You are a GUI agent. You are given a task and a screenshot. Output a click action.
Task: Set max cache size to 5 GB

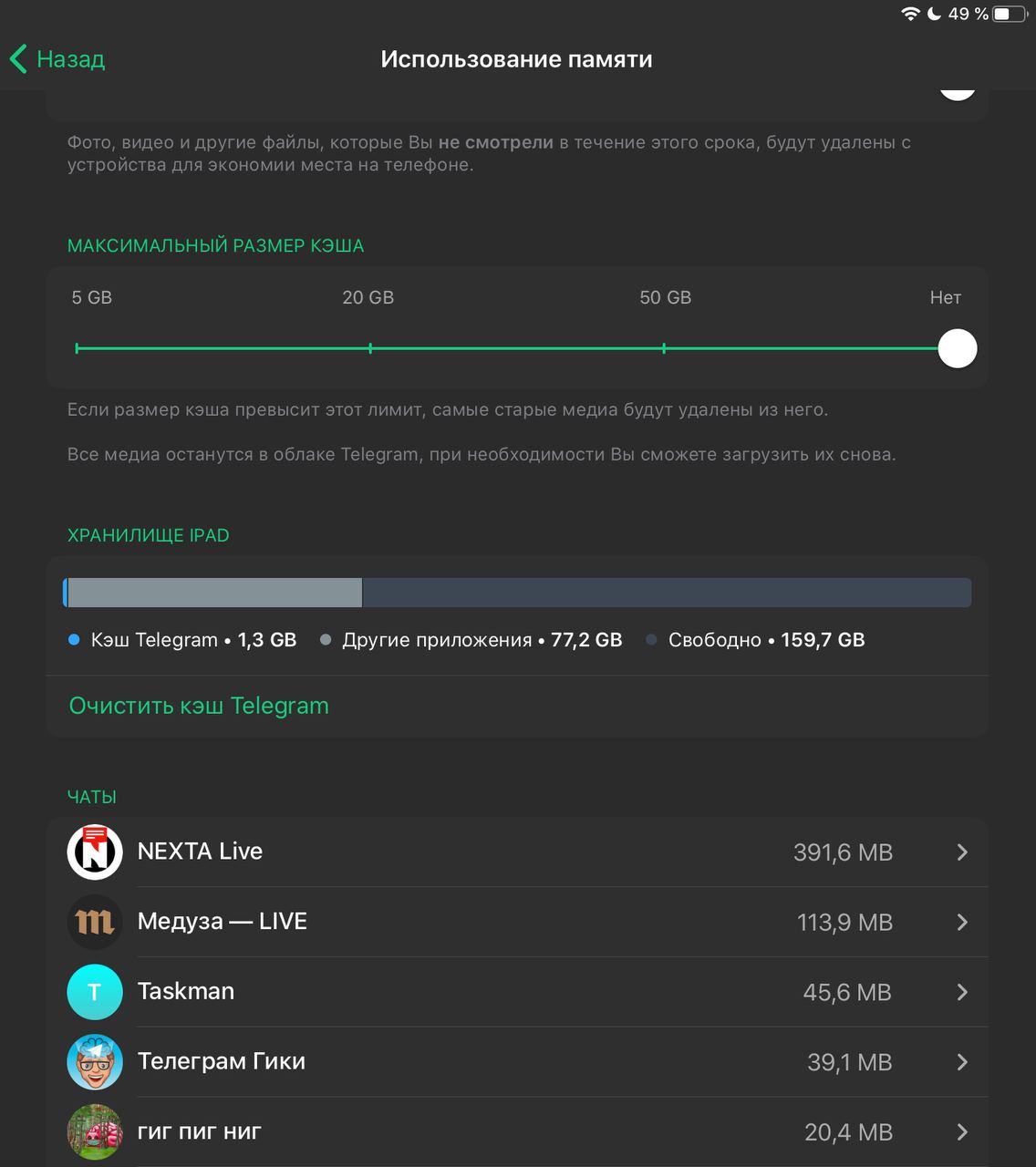78,348
